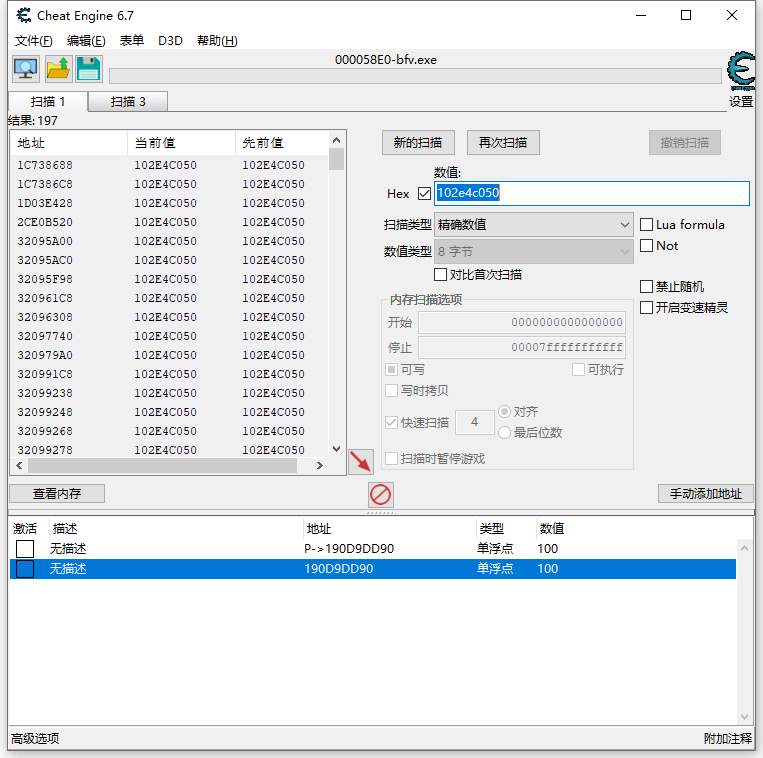This screenshot has height=758, width=763.
Task: Toggle the Hex checkbox
Action: pyautogui.click(x=424, y=194)
